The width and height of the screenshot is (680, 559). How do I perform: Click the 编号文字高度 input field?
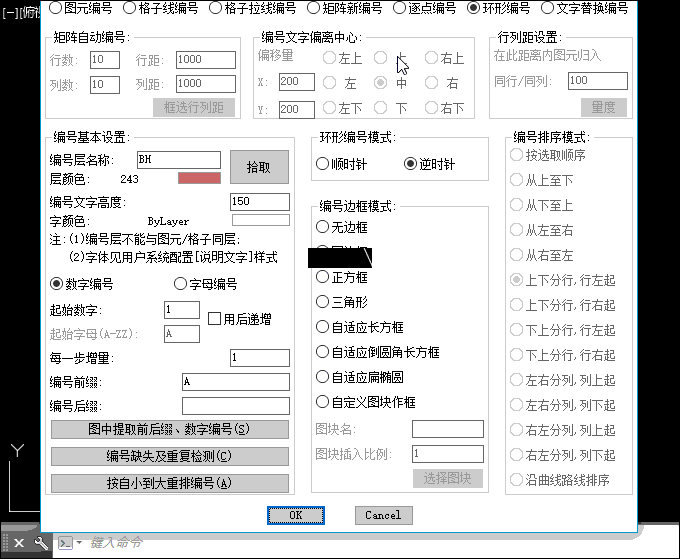tap(259, 202)
